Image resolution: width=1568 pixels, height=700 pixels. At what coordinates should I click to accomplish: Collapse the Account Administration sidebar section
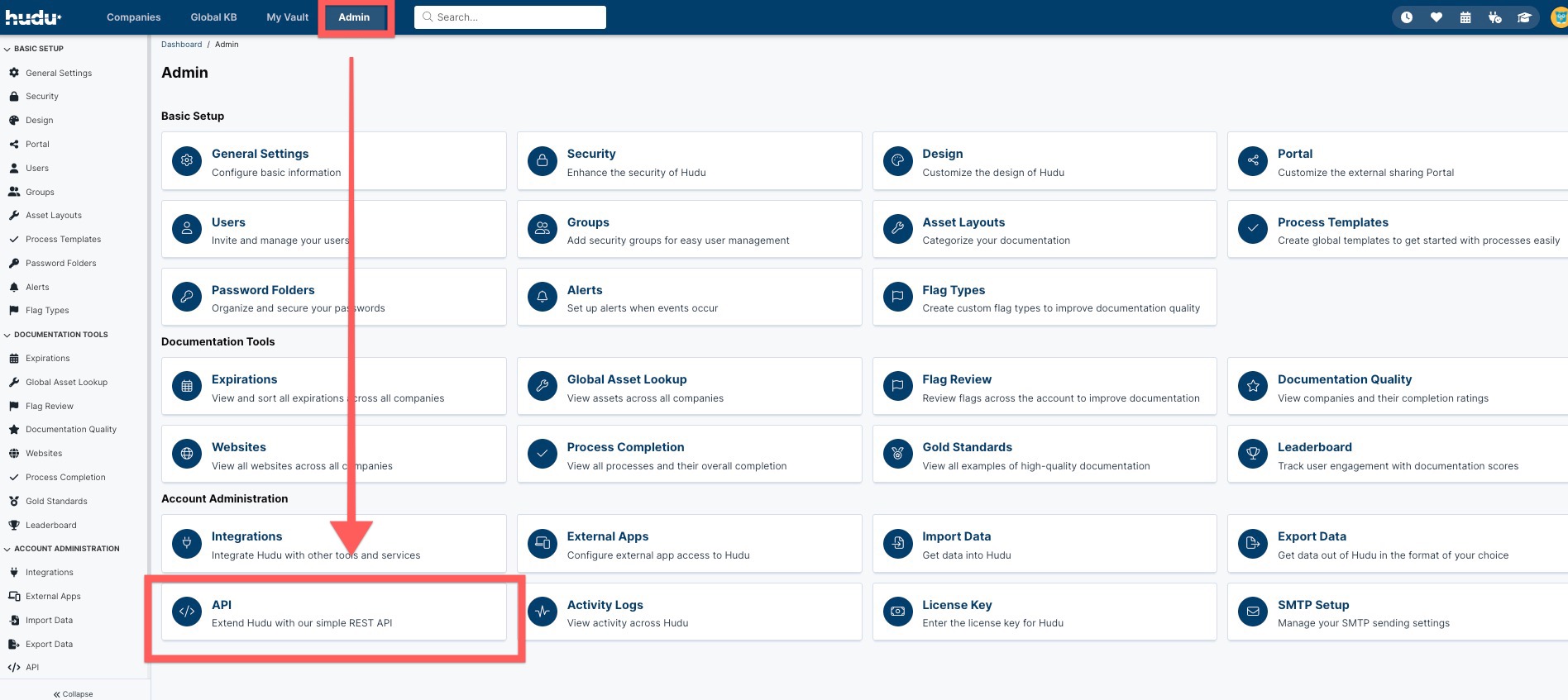click(x=62, y=549)
